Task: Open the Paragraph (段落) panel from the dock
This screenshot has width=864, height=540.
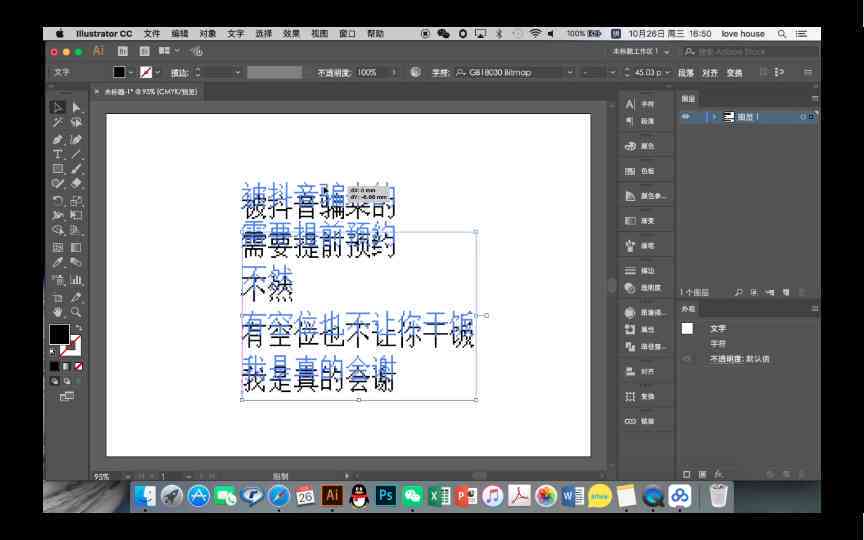Action: [641, 121]
